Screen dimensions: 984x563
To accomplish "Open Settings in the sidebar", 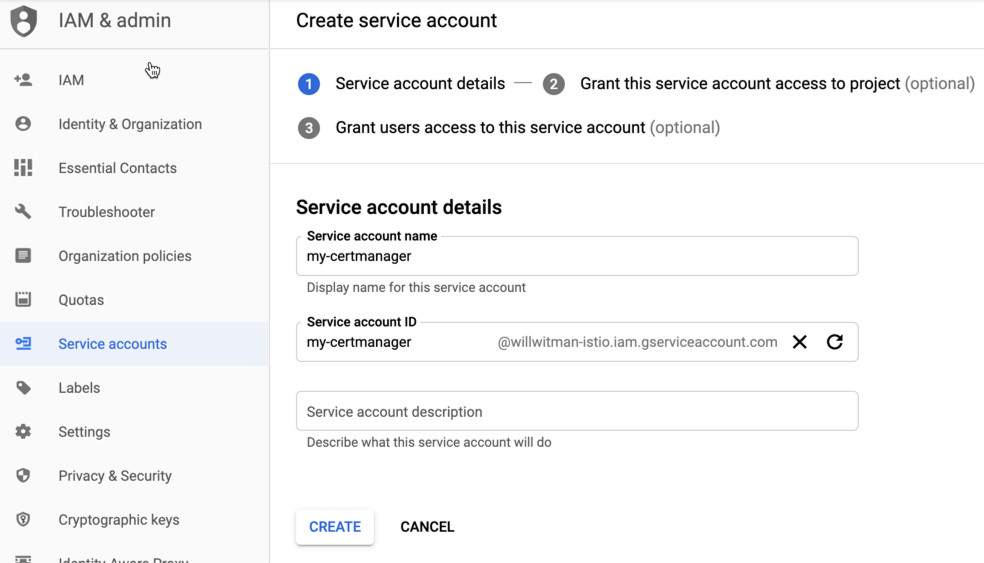I will pyautogui.click(x=84, y=432).
